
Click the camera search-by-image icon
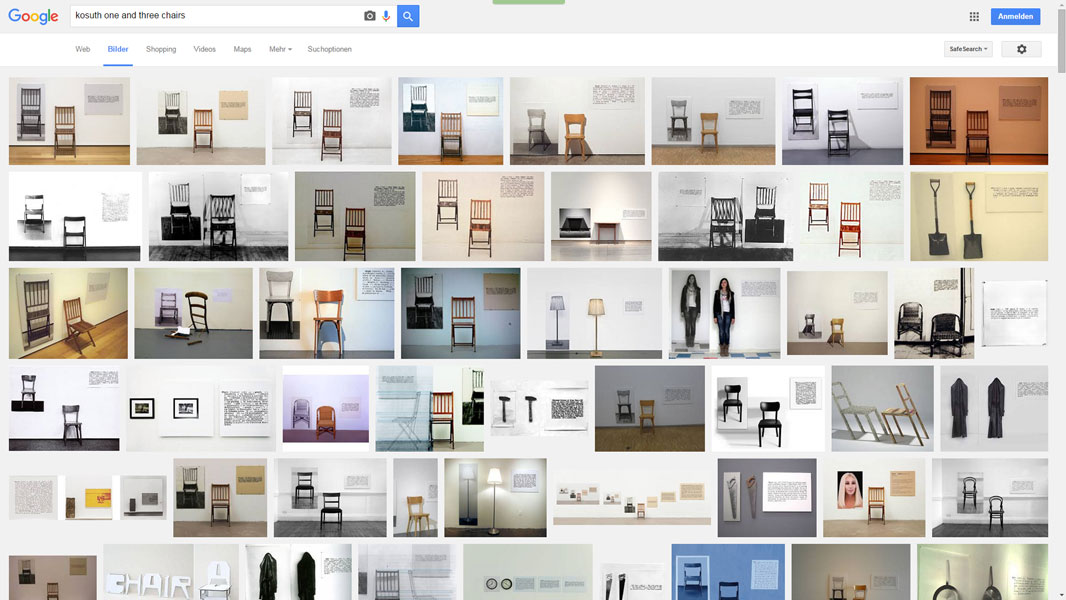click(x=369, y=16)
